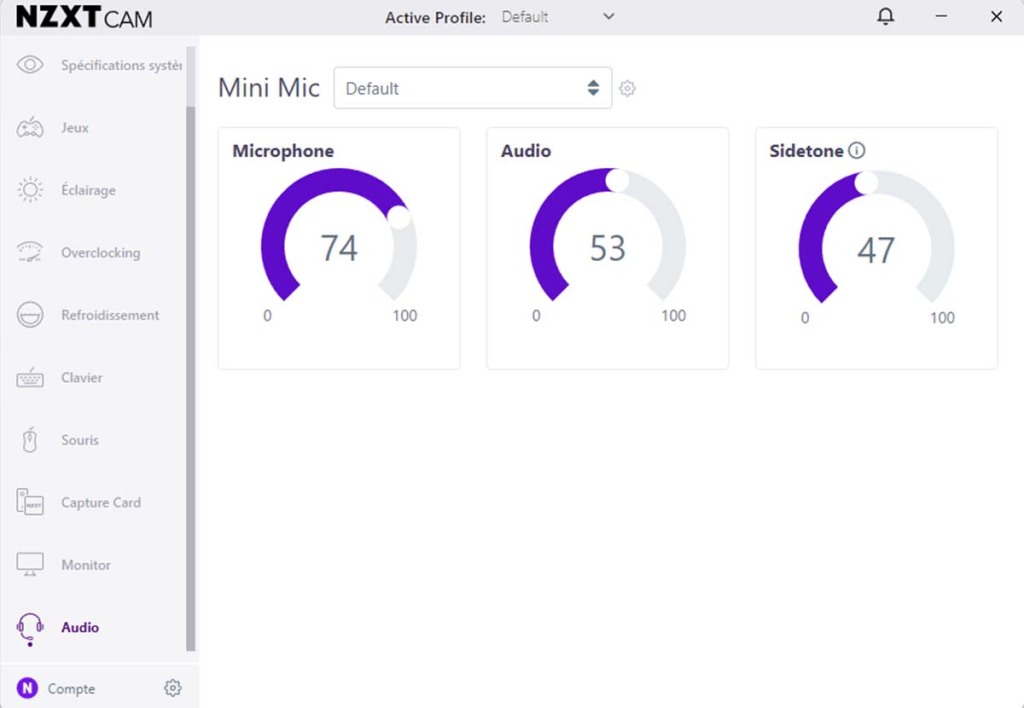Screen dimensions: 1024x708
Task: Open the Compte account button
Action: pos(56,688)
